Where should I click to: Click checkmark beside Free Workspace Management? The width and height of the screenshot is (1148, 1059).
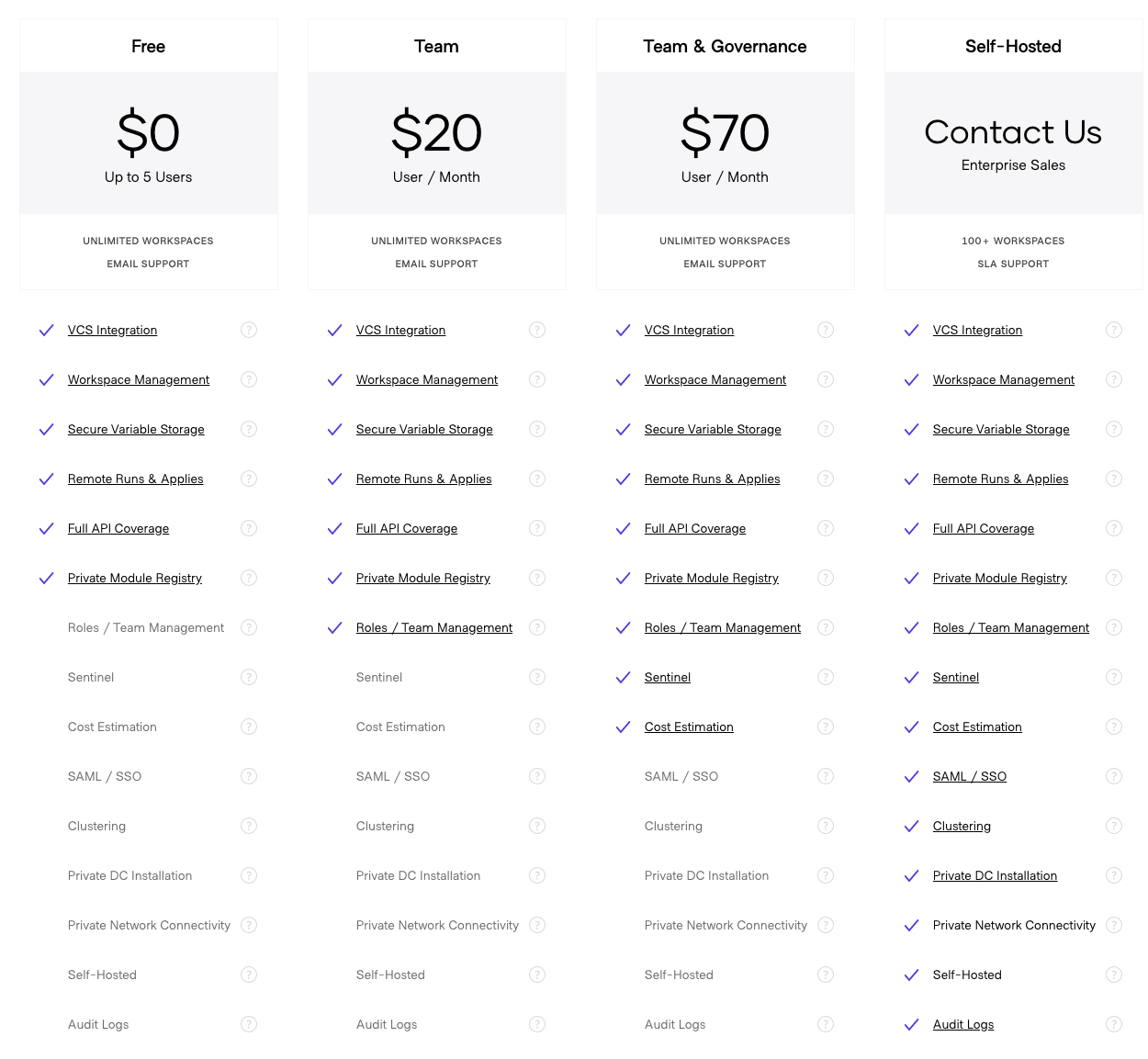(46, 379)
